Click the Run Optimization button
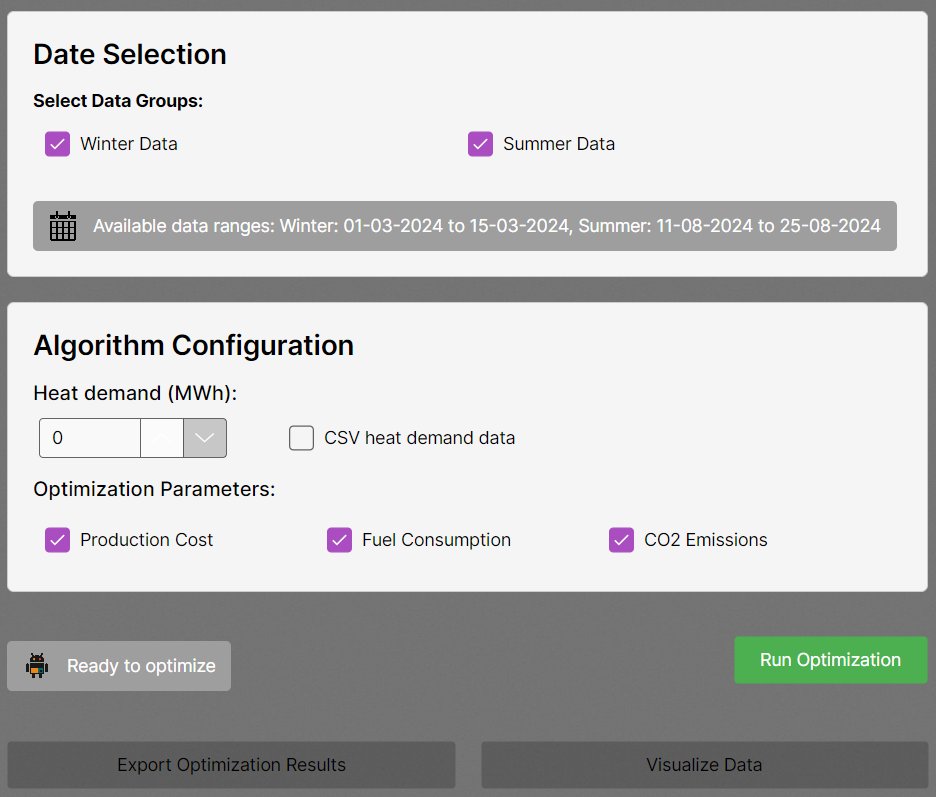This screenshot has width=936, height=797. pos(830,660)
